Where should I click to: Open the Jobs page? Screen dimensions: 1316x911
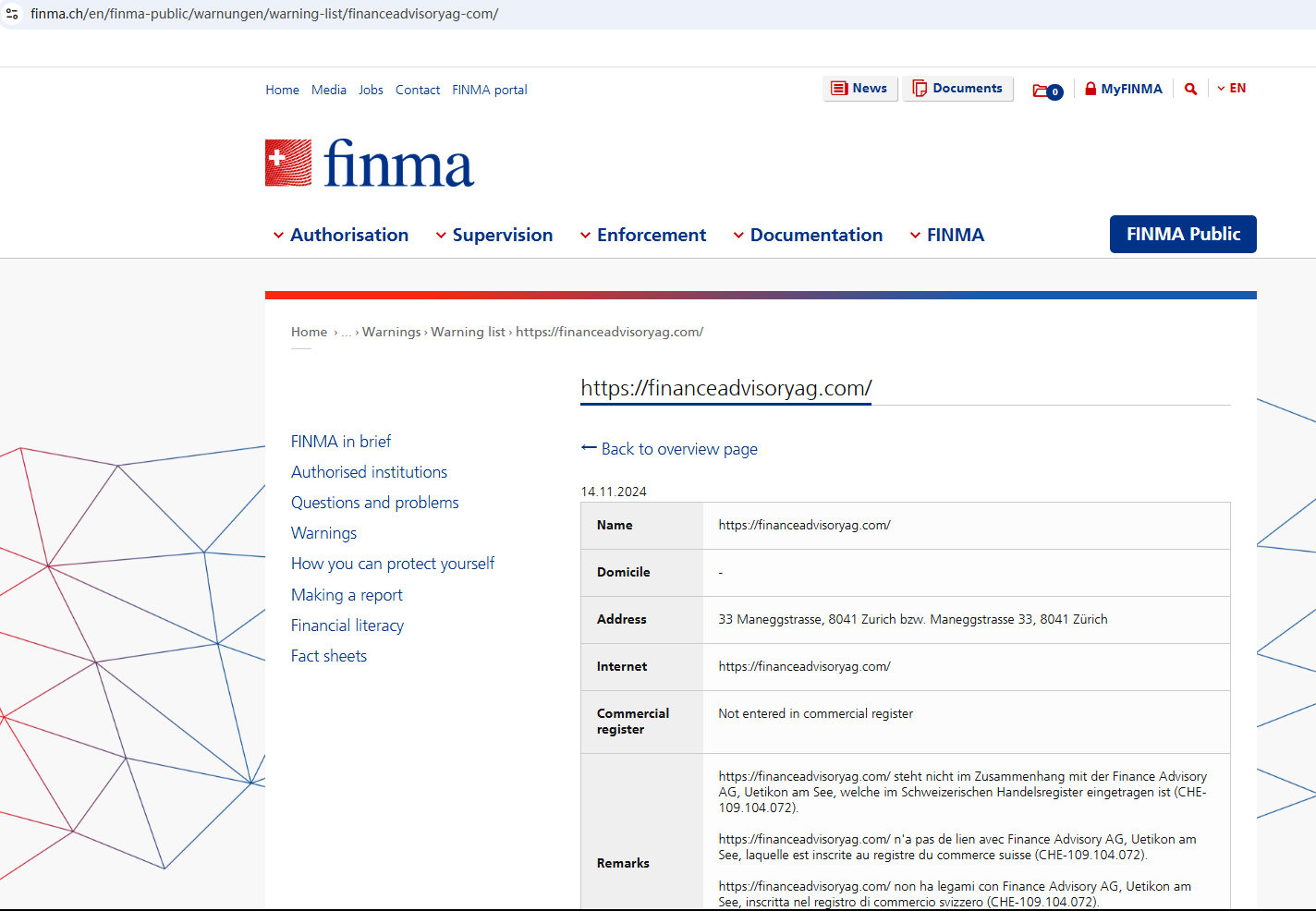click(x=371, y=90)
